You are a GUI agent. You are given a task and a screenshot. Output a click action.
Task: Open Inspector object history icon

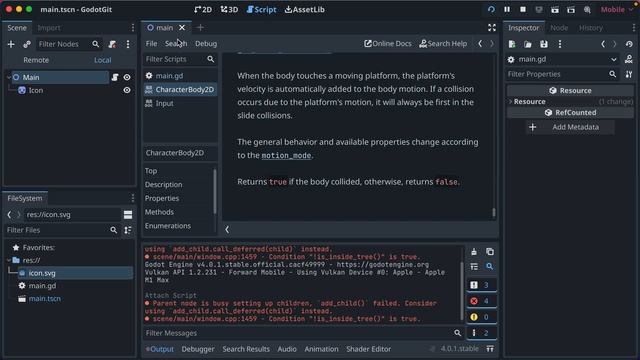tap(629, 44)
